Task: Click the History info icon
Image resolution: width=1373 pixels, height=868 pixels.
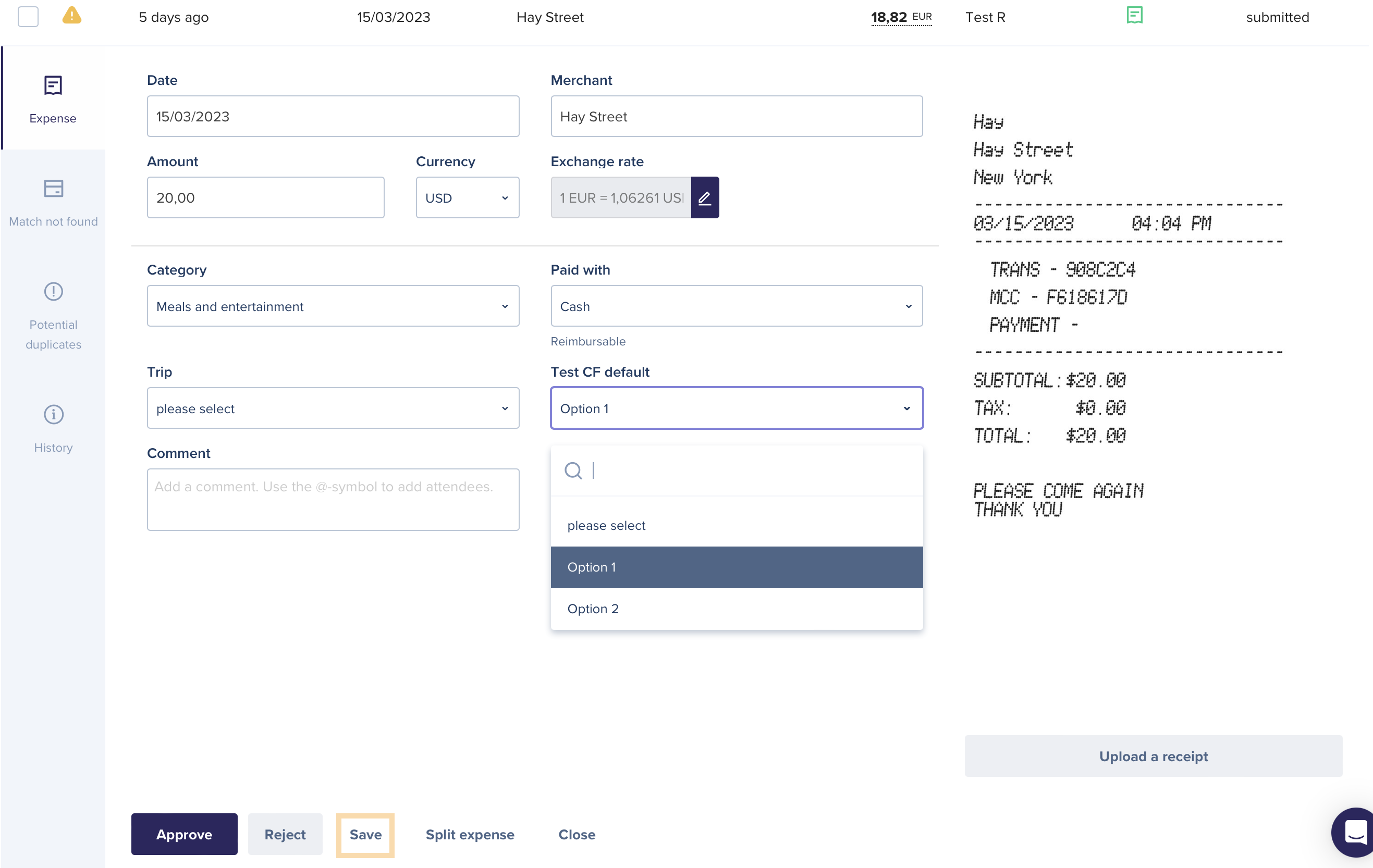Action: coord(53,414)
